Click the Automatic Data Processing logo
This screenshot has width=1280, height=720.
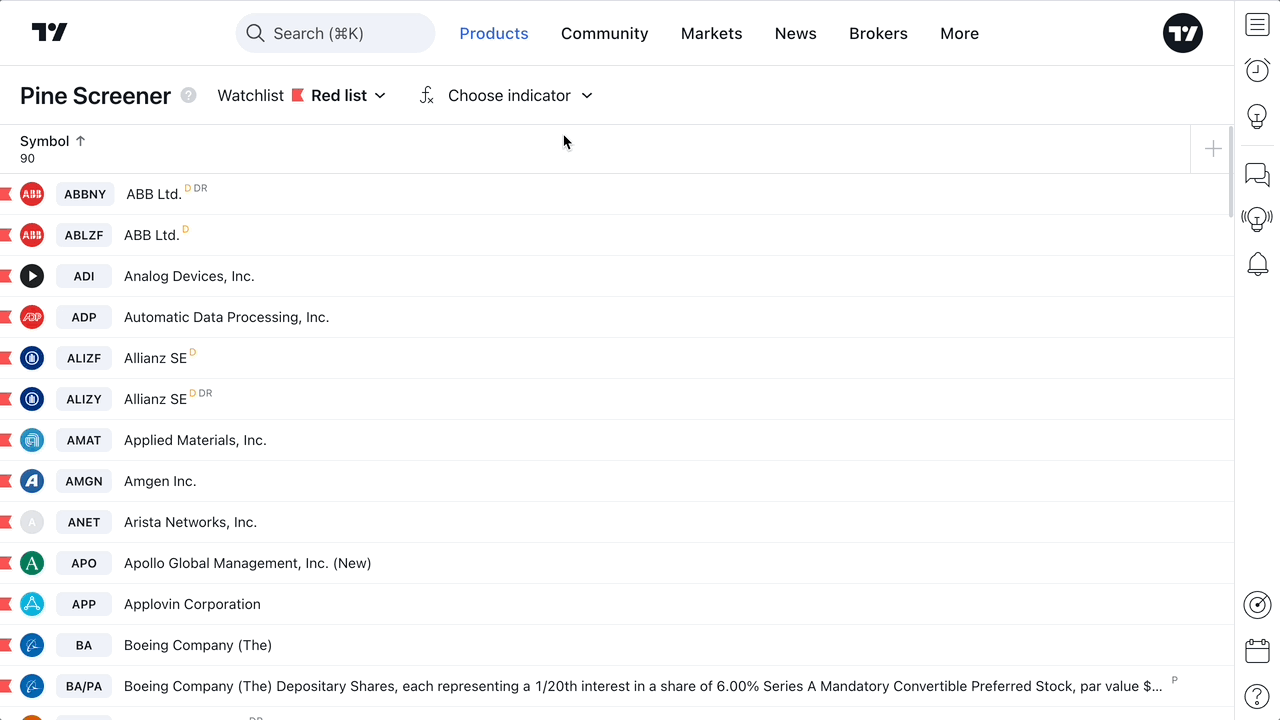pyautogui.click(x=32, y=317)
